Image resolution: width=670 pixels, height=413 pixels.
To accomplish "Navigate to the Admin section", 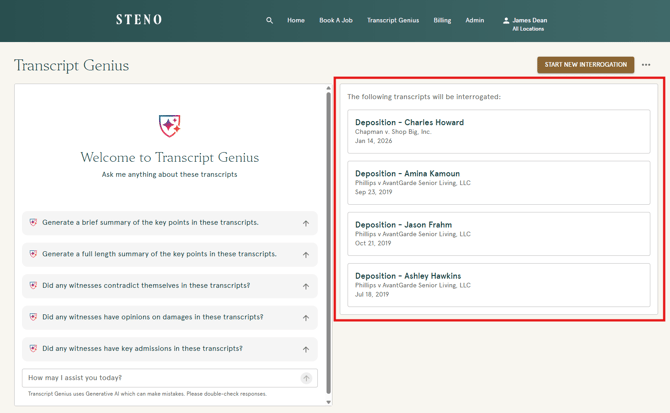I will [475, 20].
